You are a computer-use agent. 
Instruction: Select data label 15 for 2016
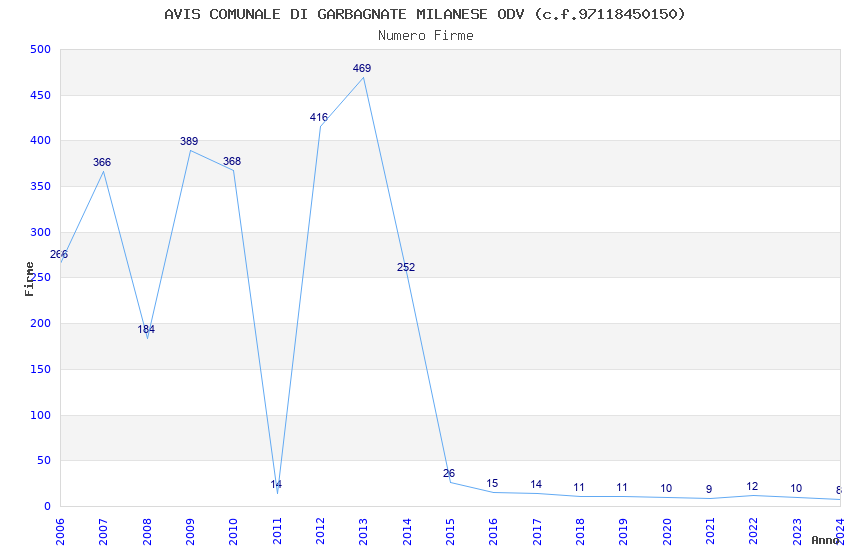[492, 483]
